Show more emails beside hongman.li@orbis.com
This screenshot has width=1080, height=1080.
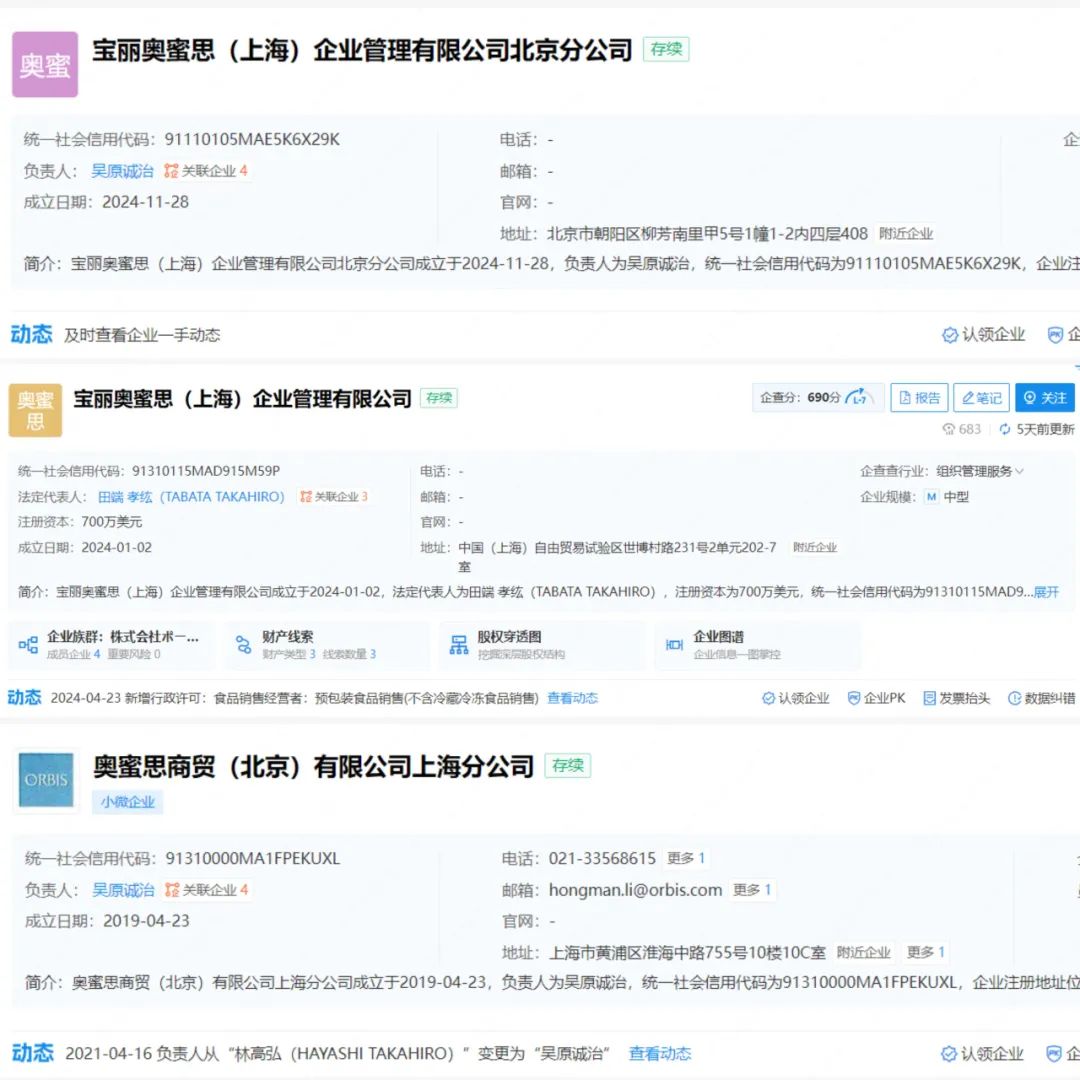[x=752, y=890]
